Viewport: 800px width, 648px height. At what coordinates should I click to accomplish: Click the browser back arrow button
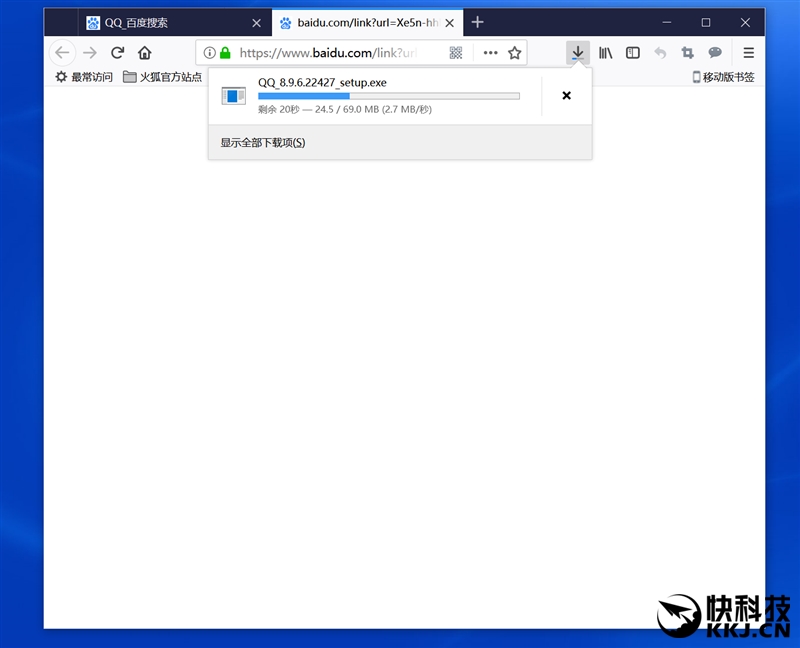point(62,53)
